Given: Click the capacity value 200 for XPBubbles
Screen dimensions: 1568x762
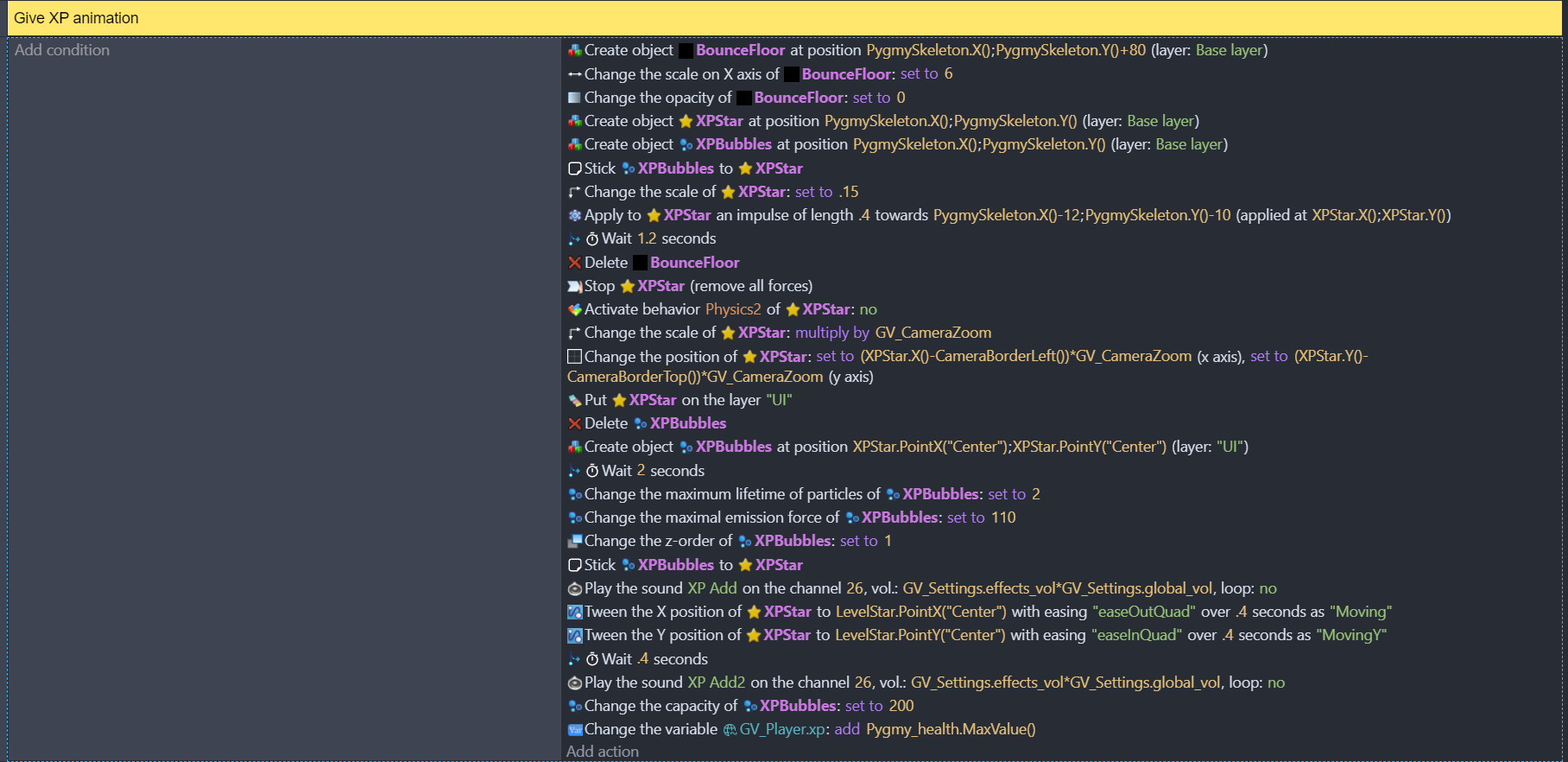Looking at the screenshot, I should pos(901,706).
